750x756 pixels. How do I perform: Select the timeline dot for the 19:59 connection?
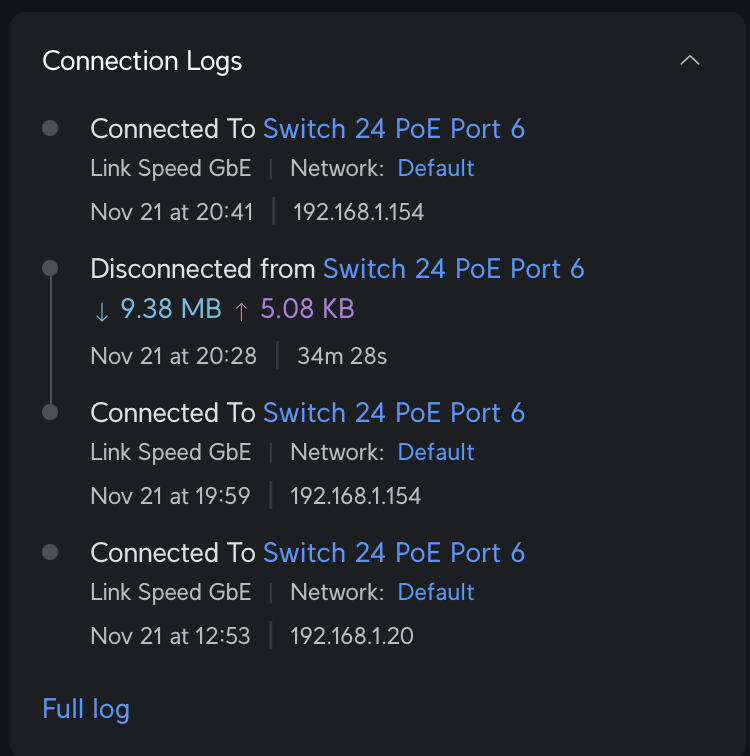[50, 412]
